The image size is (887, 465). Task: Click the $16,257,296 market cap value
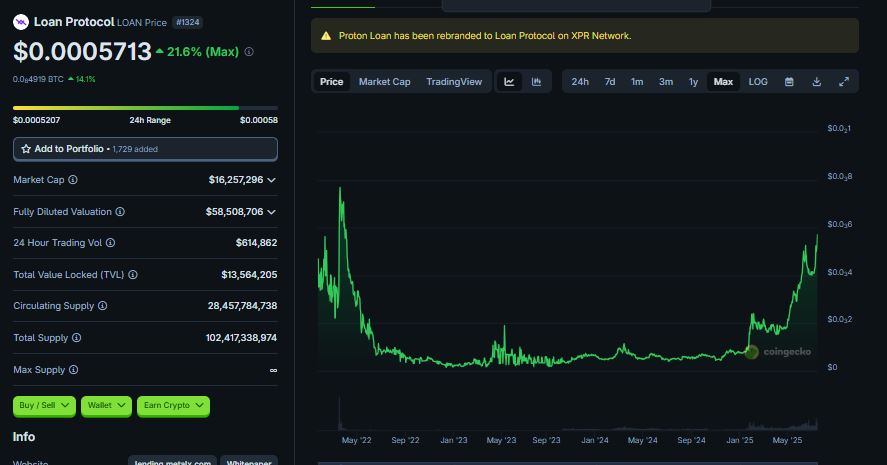pos(236,179)
